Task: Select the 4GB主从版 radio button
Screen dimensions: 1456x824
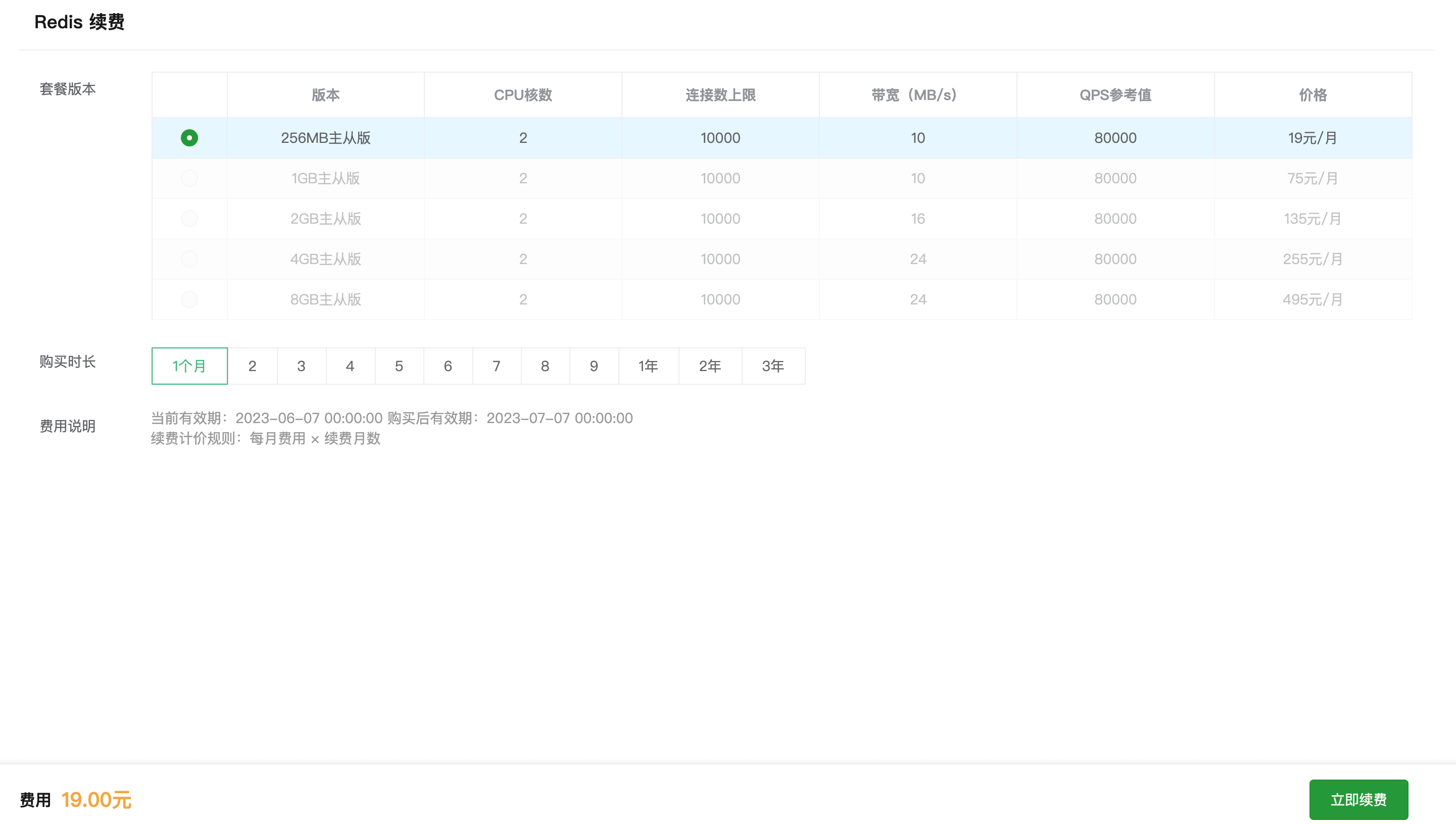Action: pyautogui.click(x=189, y=259)
